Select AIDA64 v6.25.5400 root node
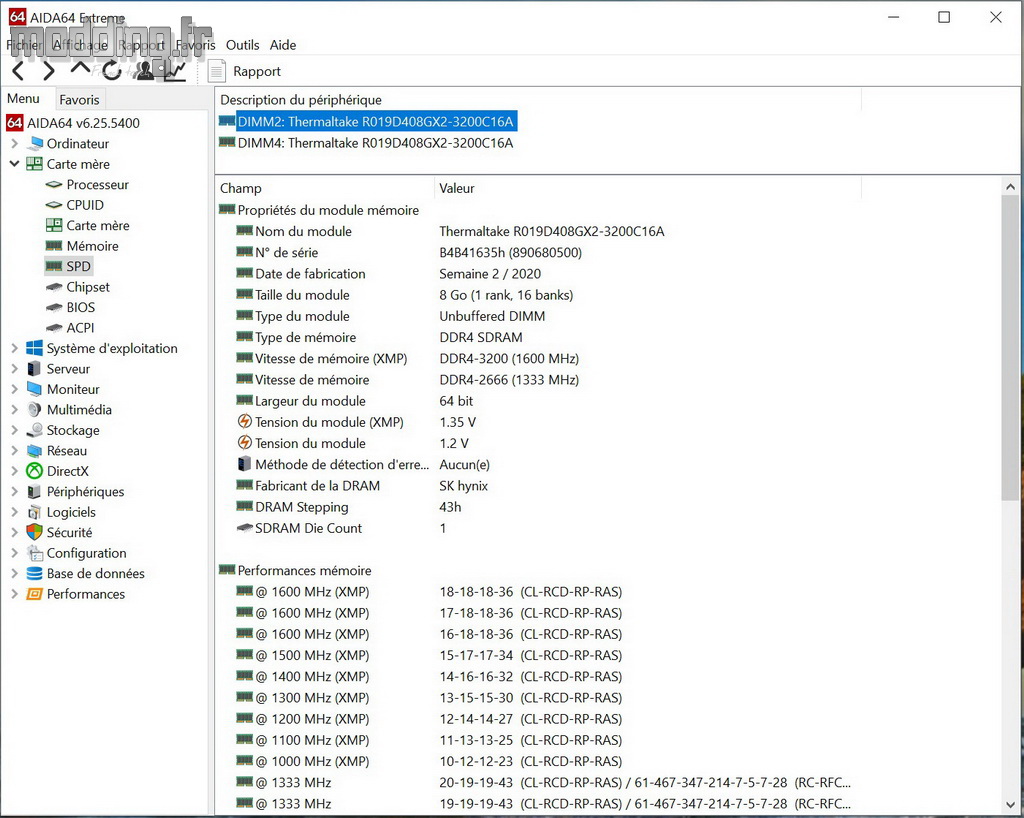 click(x=83, y=123)
